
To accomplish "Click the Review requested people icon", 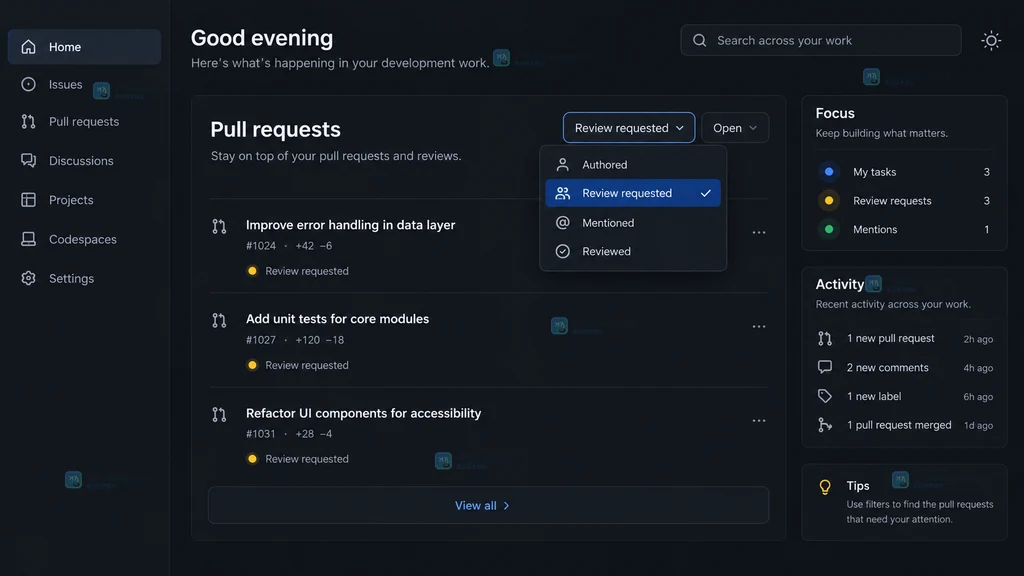I will coord(562,193).
